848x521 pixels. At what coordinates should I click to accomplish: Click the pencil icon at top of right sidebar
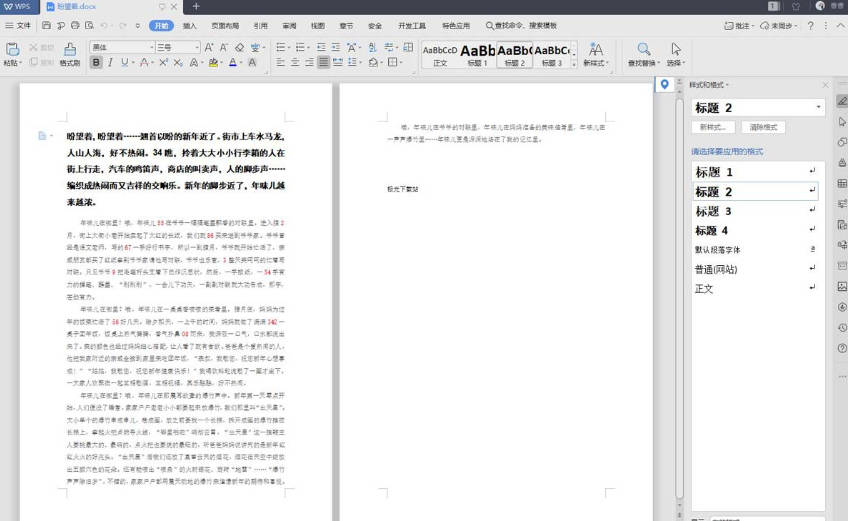click(x=842, y=101)
